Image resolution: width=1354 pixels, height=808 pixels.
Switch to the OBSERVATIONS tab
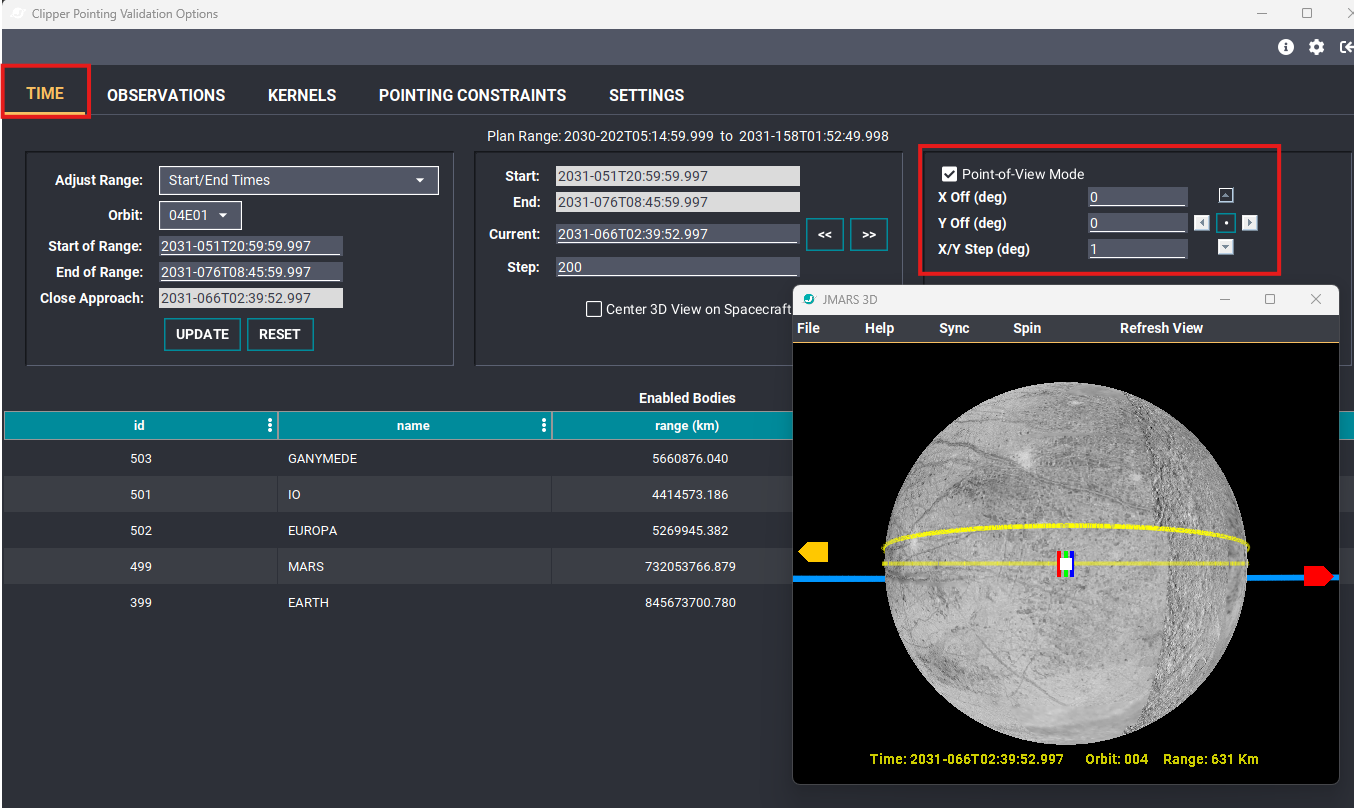tap(166, 95)
